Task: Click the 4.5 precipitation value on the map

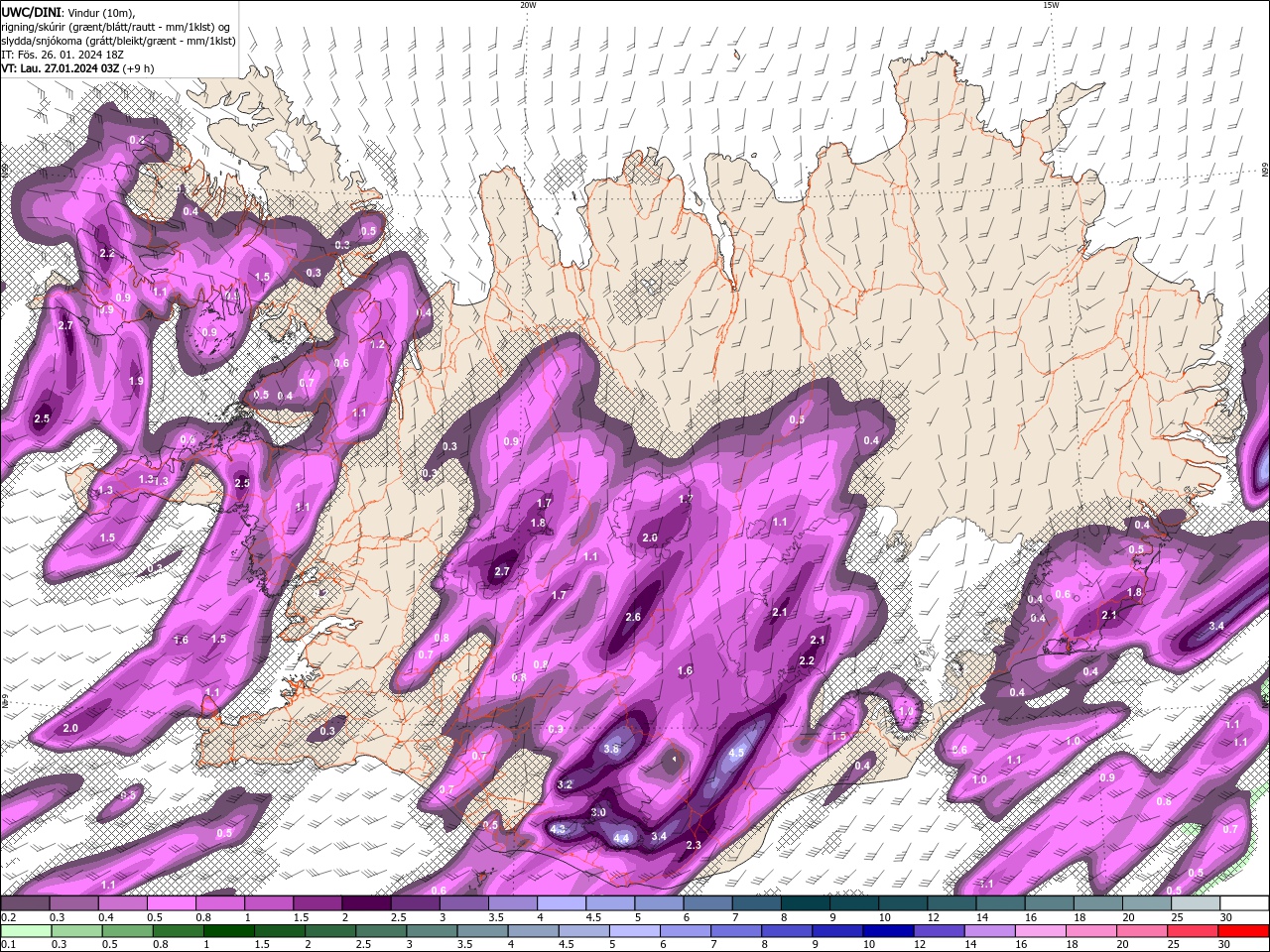Action: point(736,753)
